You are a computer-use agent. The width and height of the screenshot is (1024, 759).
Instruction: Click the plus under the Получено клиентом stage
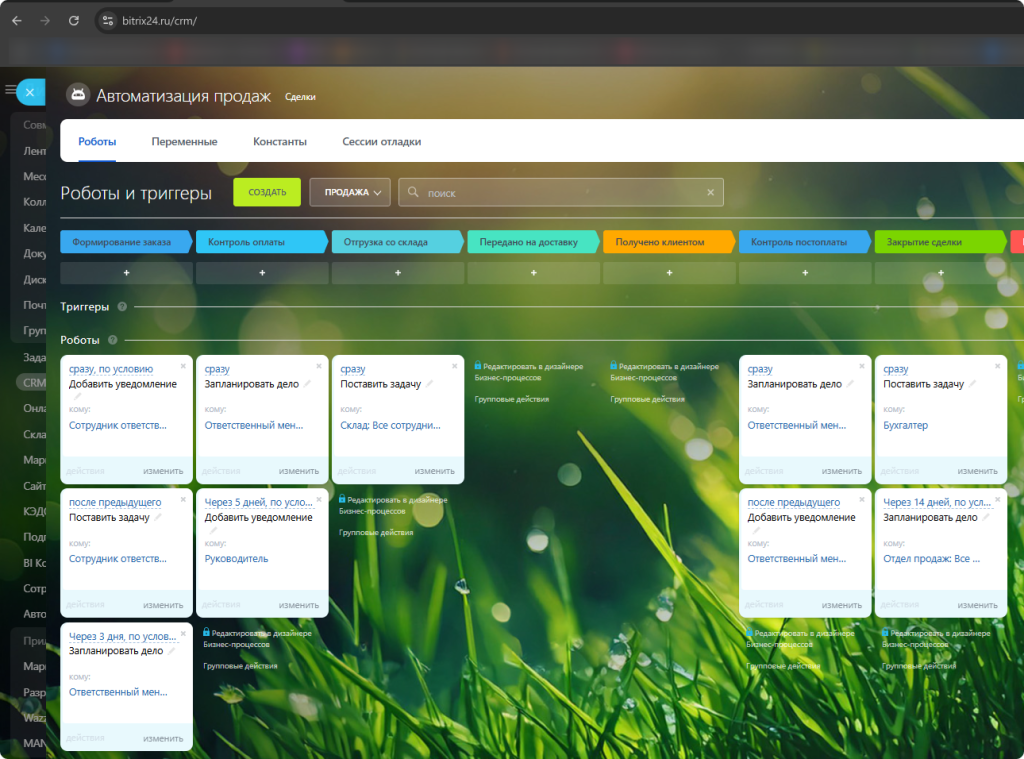pyautogui.click(x=669, y=273)
